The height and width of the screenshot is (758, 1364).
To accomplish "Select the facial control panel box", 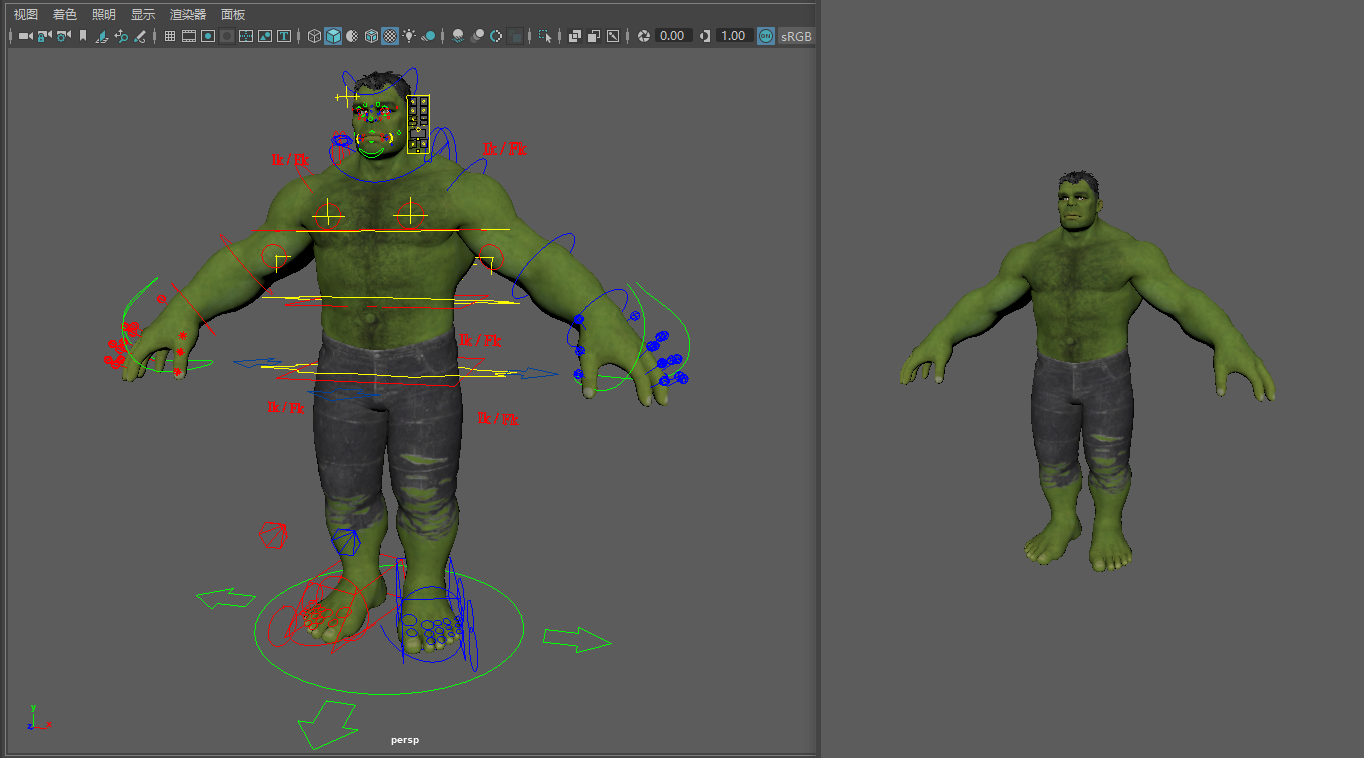I will (418, 124).
